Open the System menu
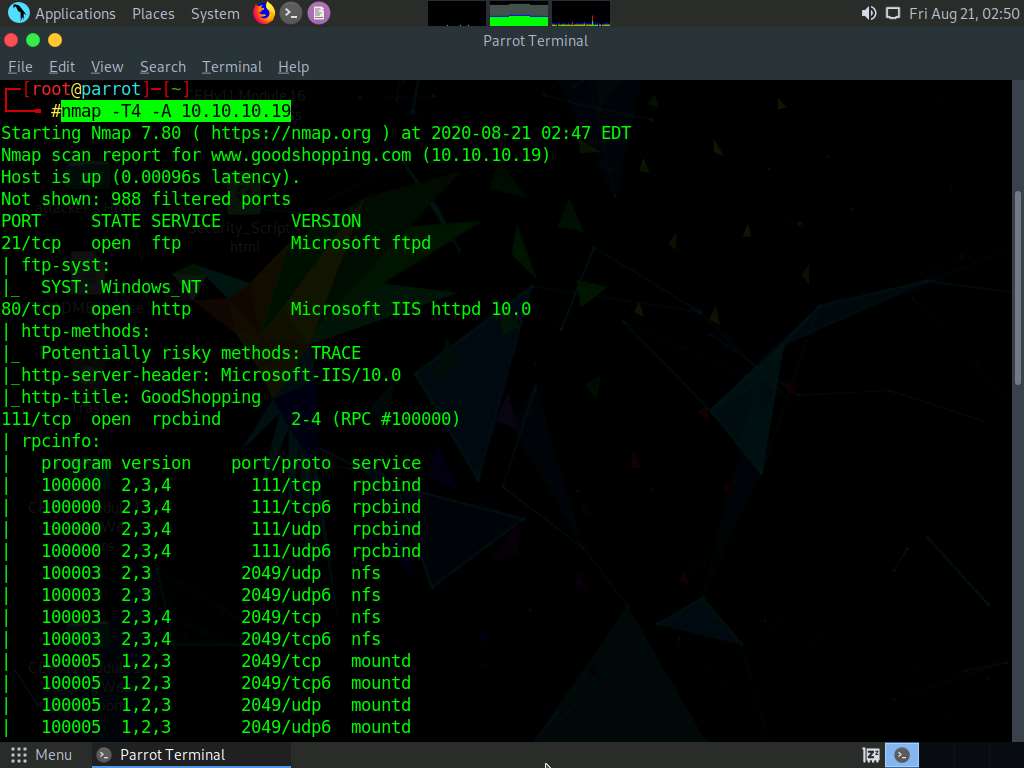1024x768 pixels. click(x=215, y=14)
